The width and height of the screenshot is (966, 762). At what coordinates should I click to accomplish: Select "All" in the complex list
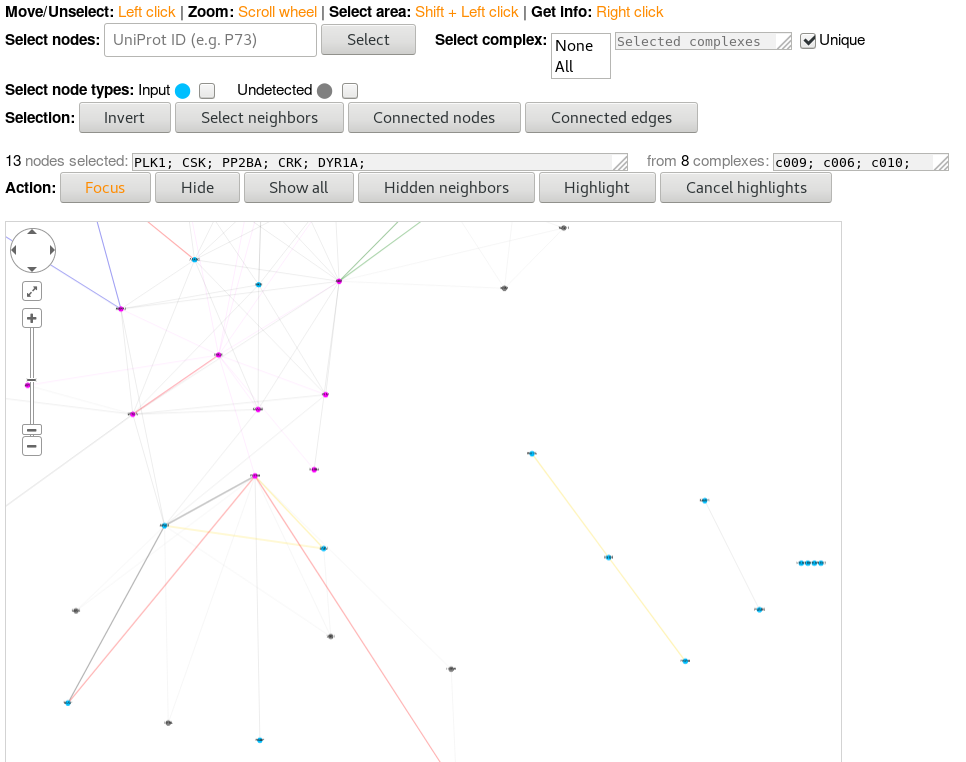[x=566, y=66]
